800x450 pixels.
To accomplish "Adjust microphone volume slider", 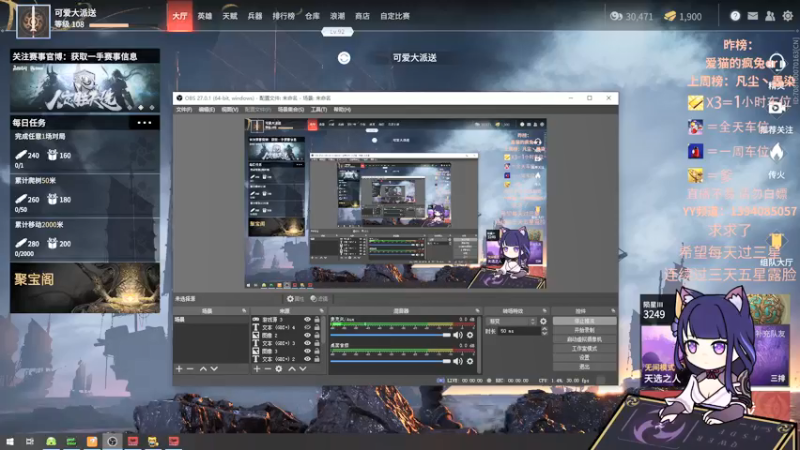I will [390, 335].
